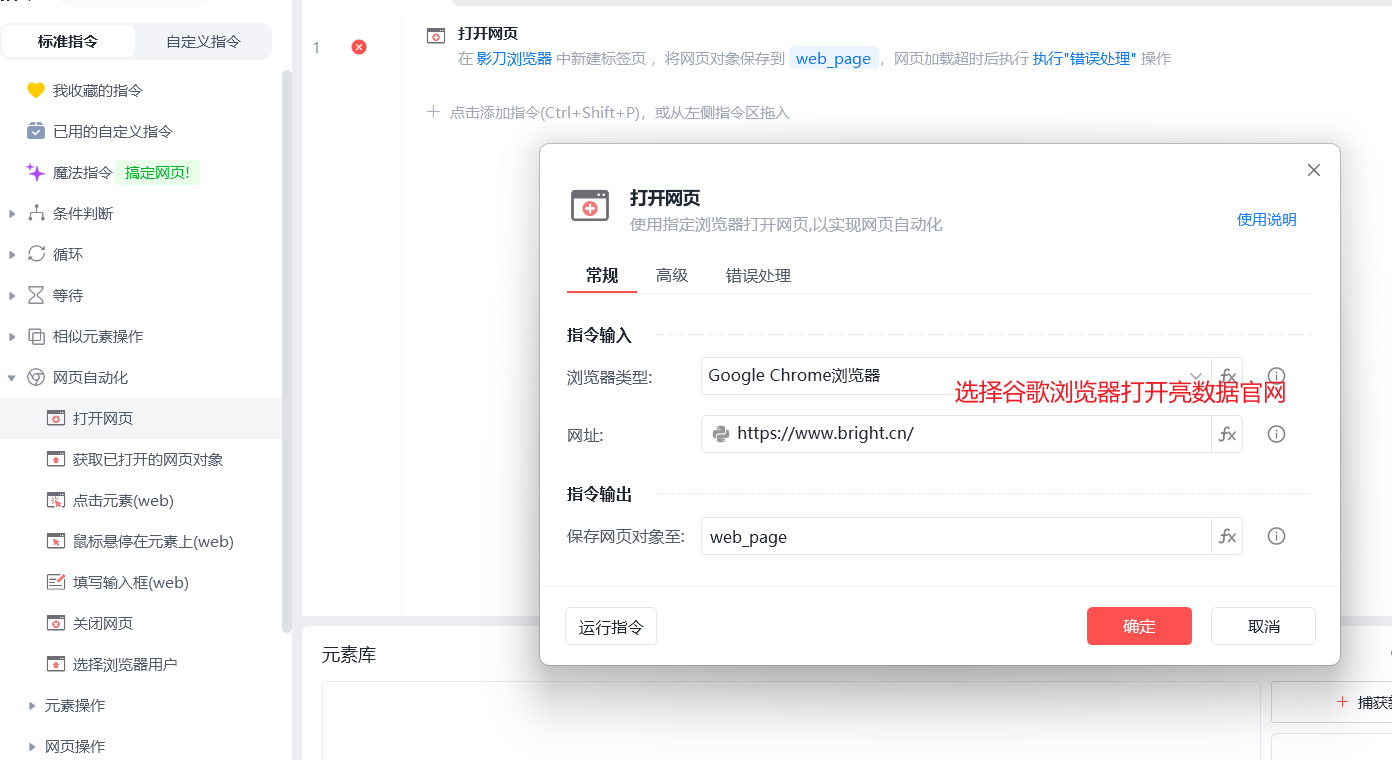Expand the 相似元素操作 category

(12, 336)
